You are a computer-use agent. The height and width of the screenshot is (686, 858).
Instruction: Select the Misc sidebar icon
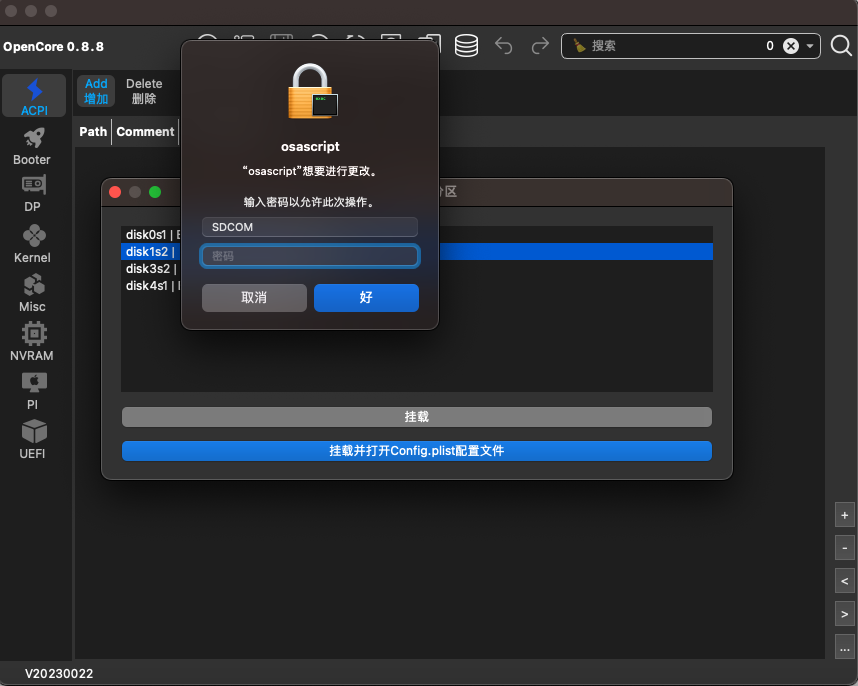point(33,293)
